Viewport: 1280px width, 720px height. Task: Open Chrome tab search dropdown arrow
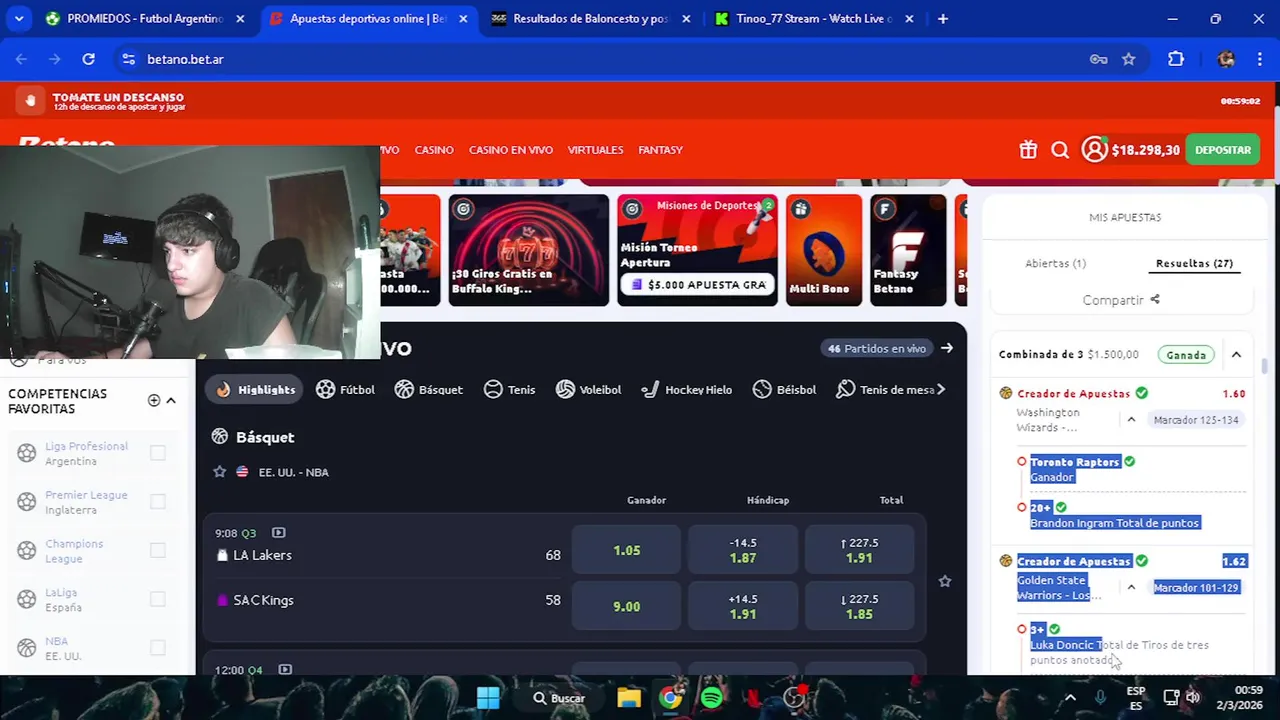[x=18, y=18]
